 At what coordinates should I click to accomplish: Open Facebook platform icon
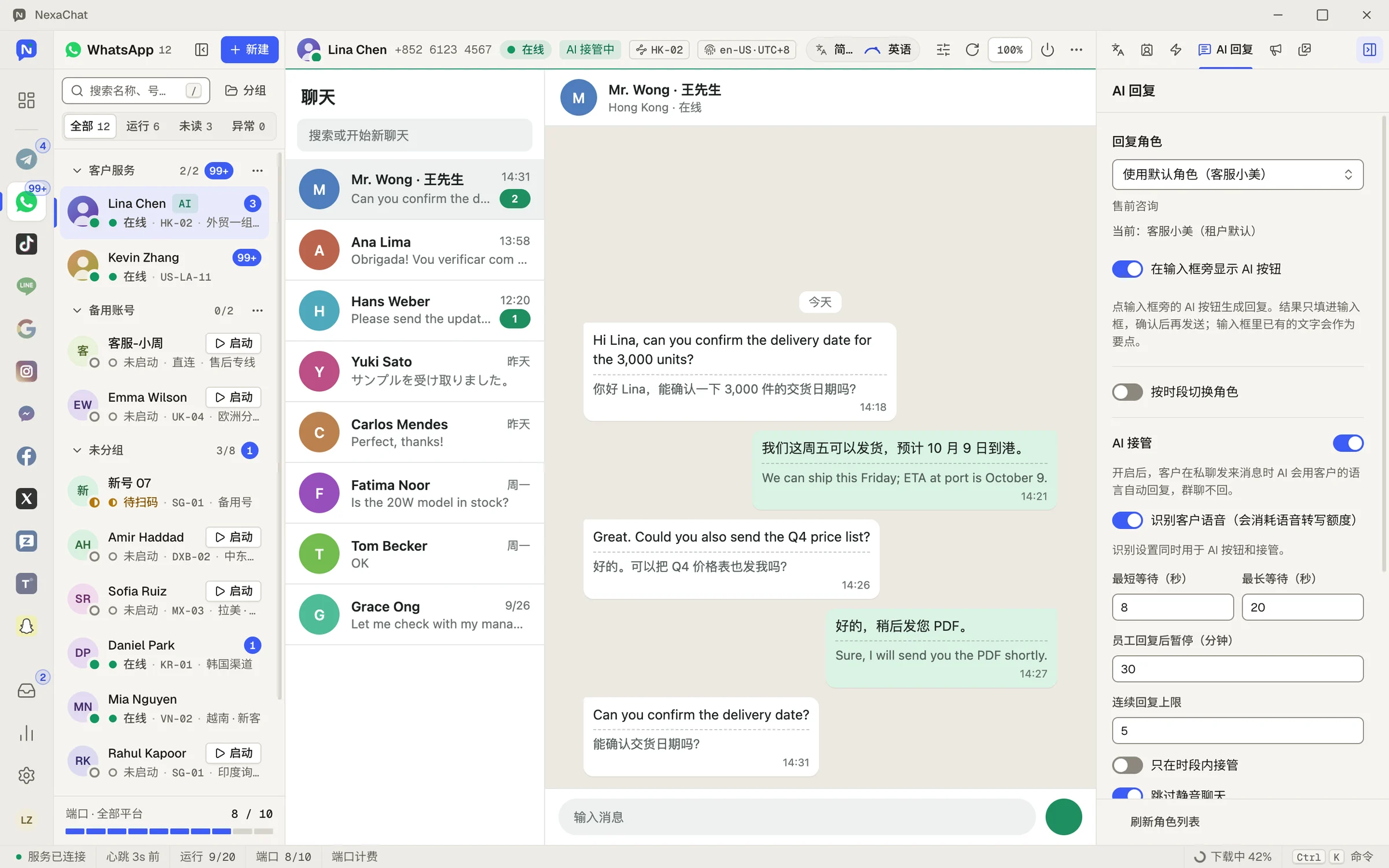(27, 456)
